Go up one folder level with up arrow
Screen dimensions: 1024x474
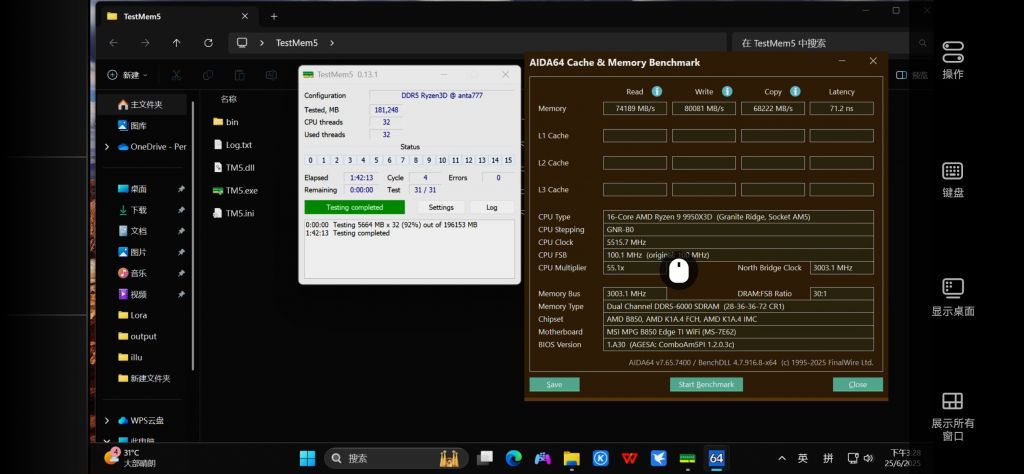176,43
